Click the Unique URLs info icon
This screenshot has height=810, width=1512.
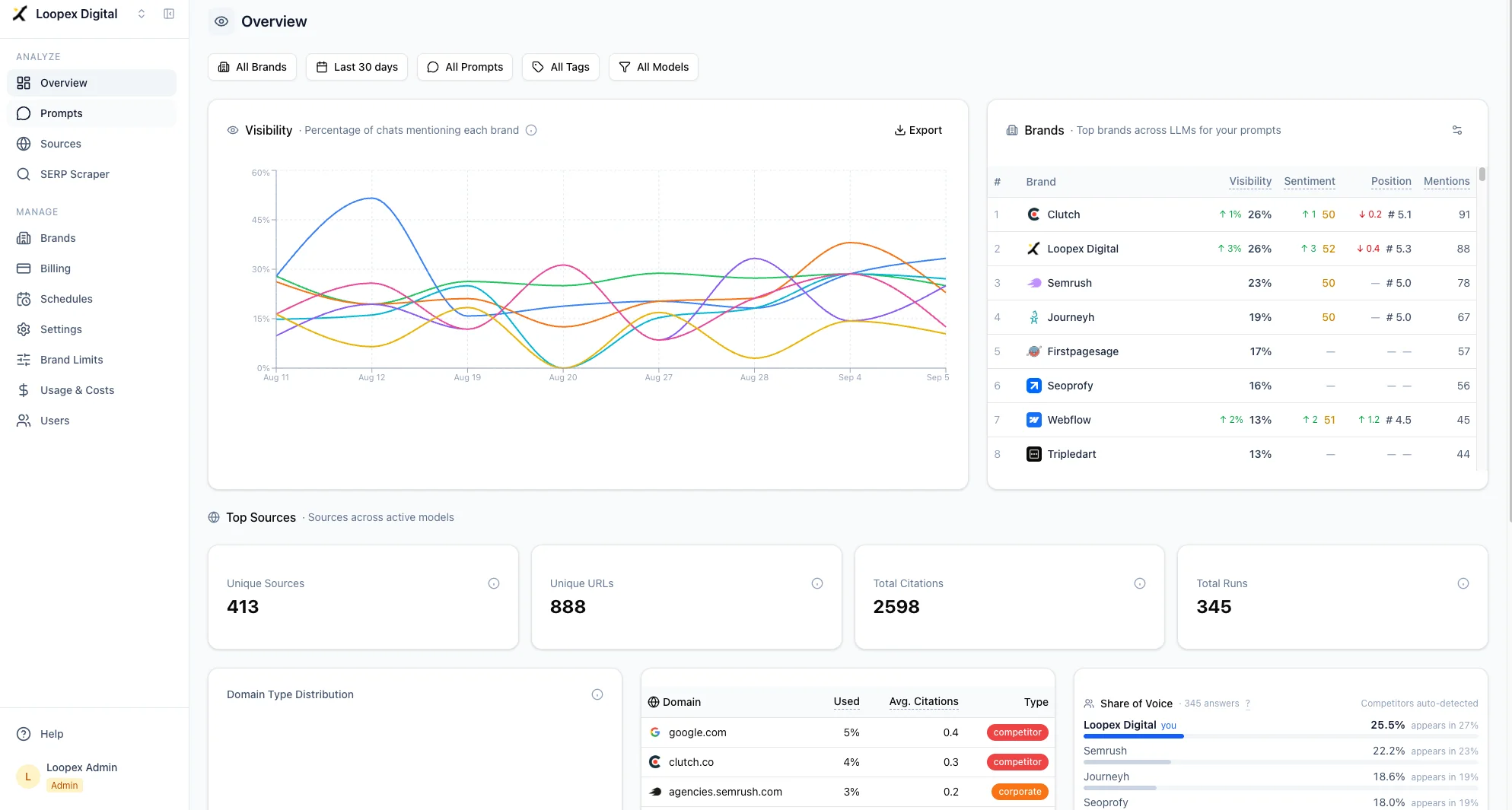817,583
